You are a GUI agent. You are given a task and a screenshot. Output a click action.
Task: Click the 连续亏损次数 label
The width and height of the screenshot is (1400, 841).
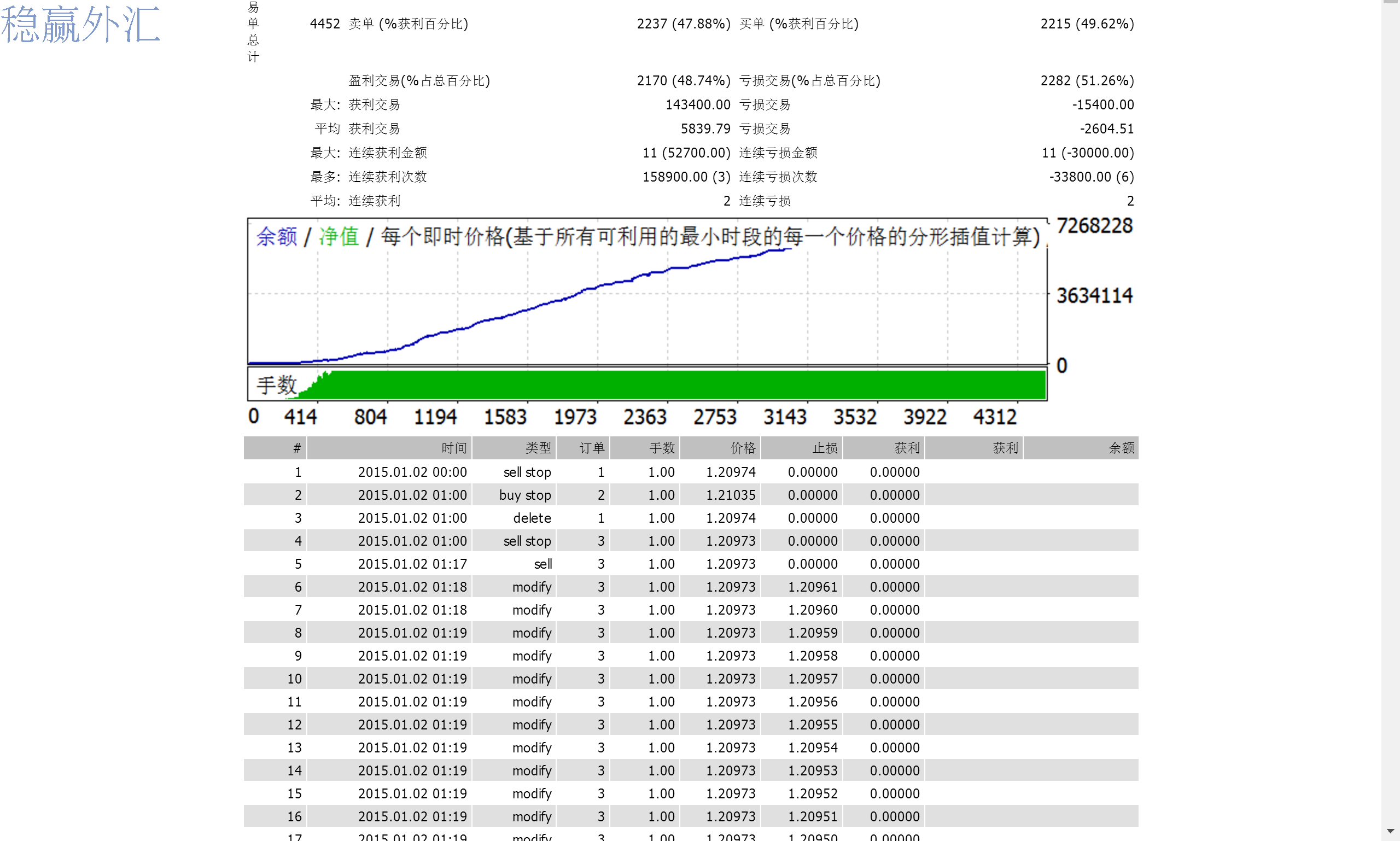(x=778, y=177)
